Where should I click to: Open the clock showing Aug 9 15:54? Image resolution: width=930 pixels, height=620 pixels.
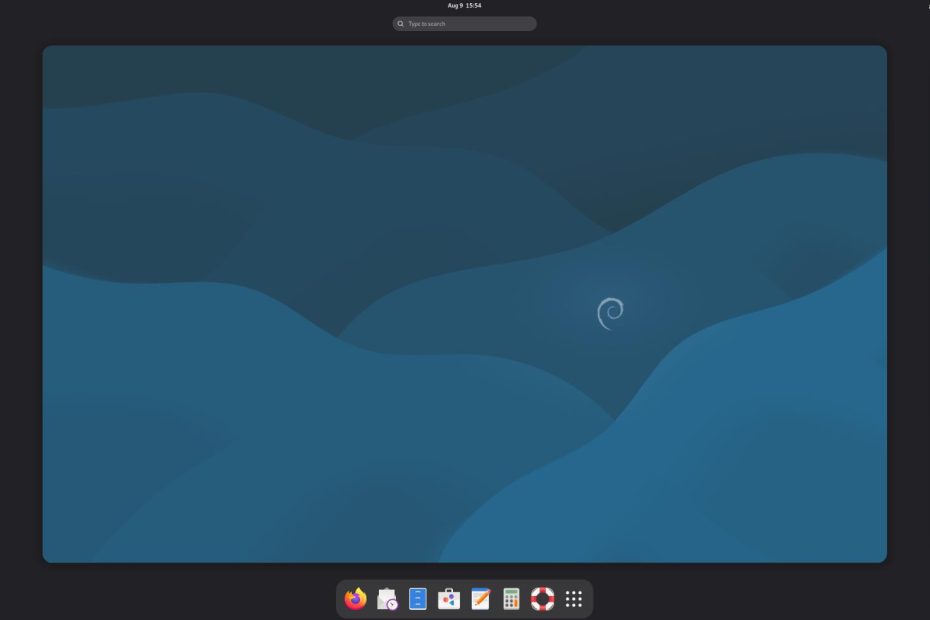464,5
